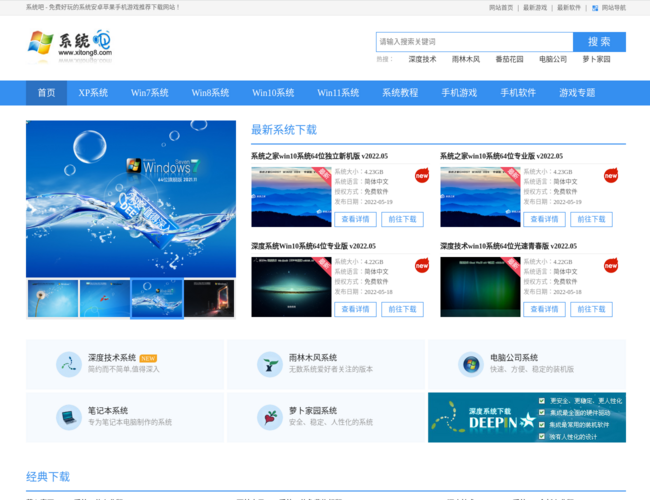Click the new badge on 系统之家win10独立新机版
Screen dimensions: 650x500
coord(422,175)
